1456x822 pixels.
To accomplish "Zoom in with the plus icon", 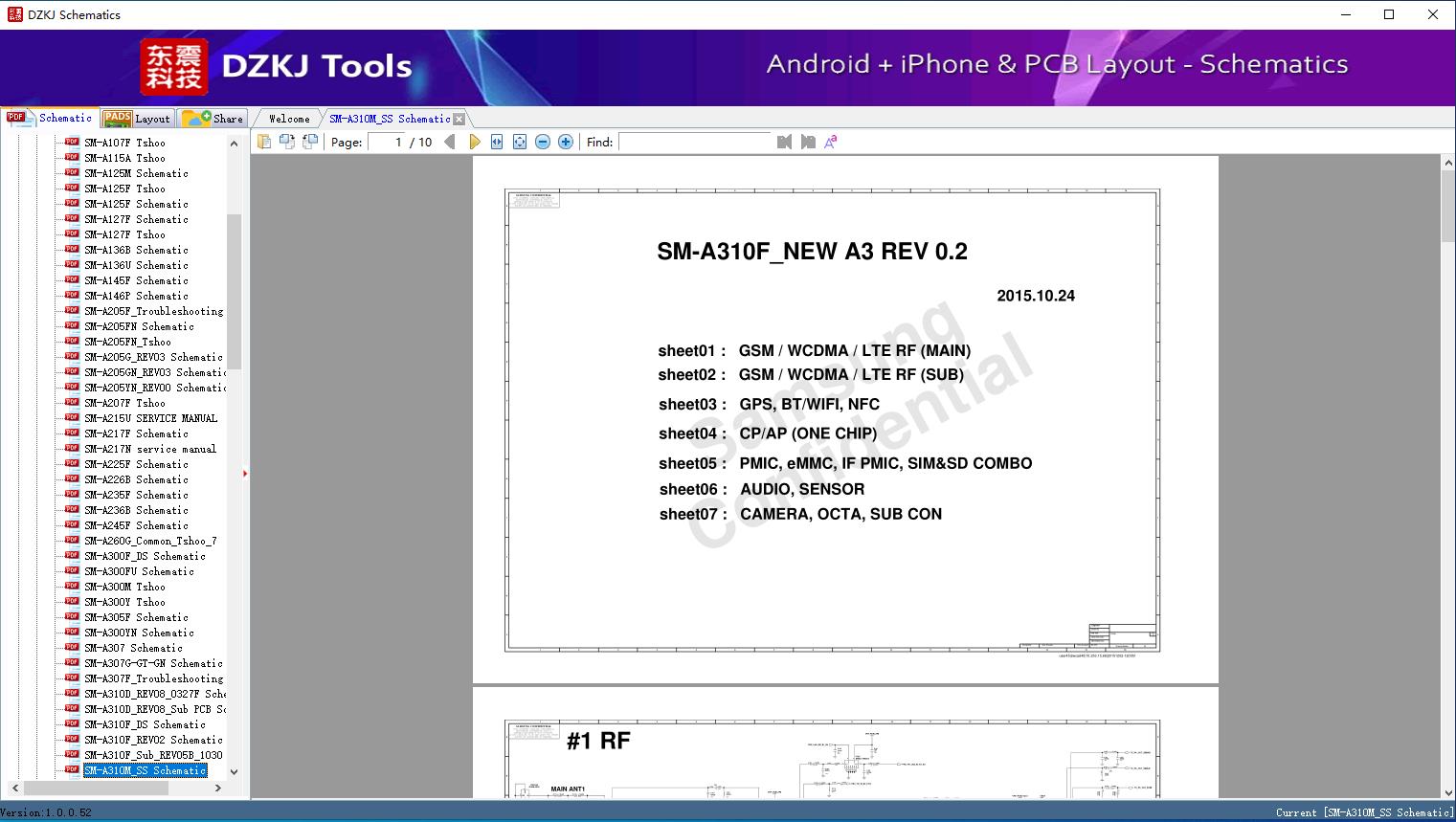I will (566, 142).
